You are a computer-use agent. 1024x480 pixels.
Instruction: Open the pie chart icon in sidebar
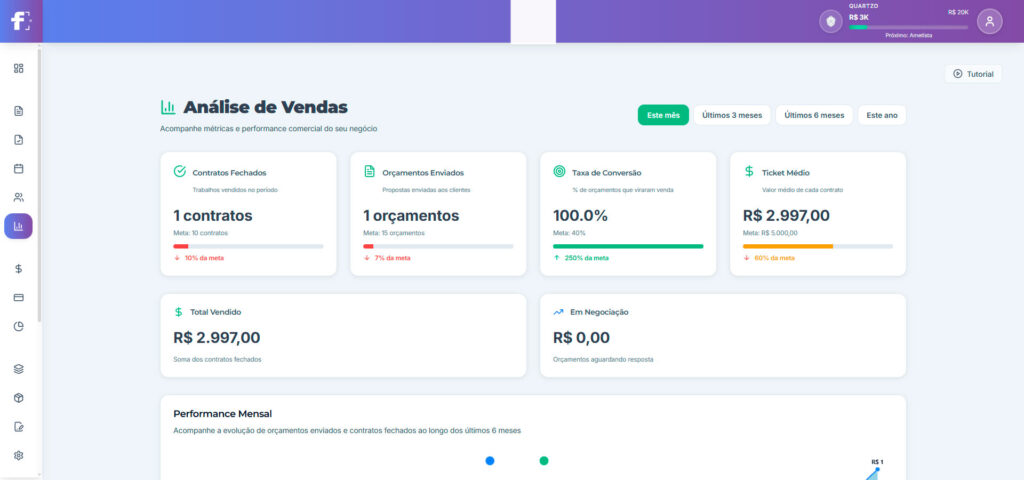tap(18, 326)
